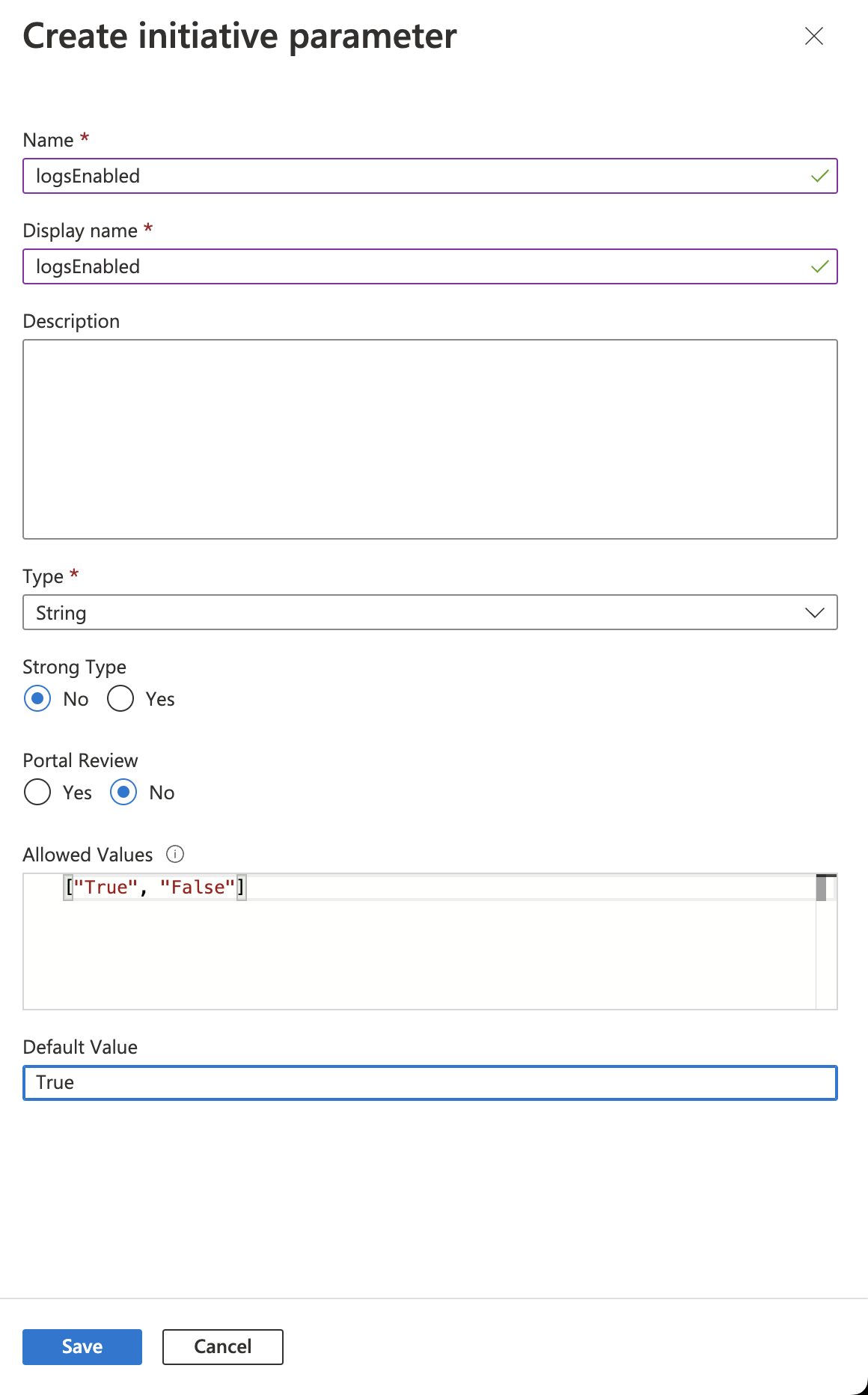This screenshot has width=868, height=1395.
Task: Cancel creating the parameter
Action: (x=223, y=1346)
